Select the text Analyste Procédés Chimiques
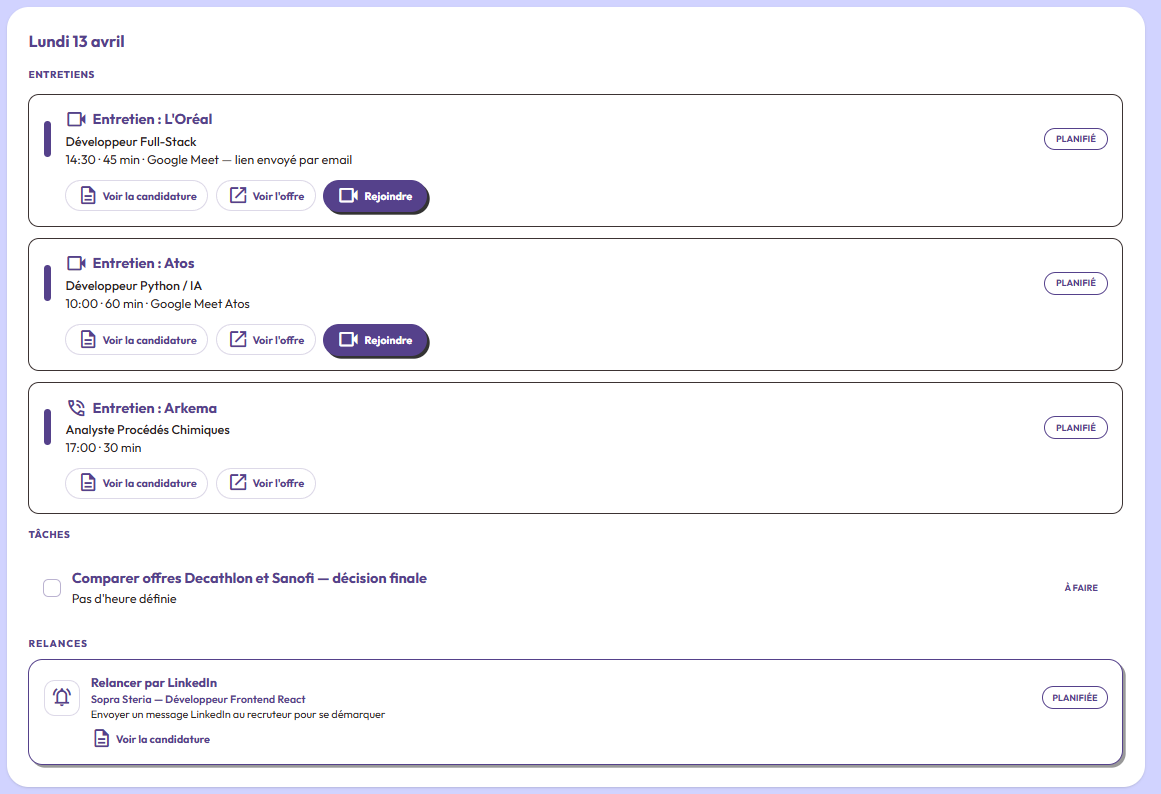This screenshot has height=794, width=1161. click(x=147, y=430)
